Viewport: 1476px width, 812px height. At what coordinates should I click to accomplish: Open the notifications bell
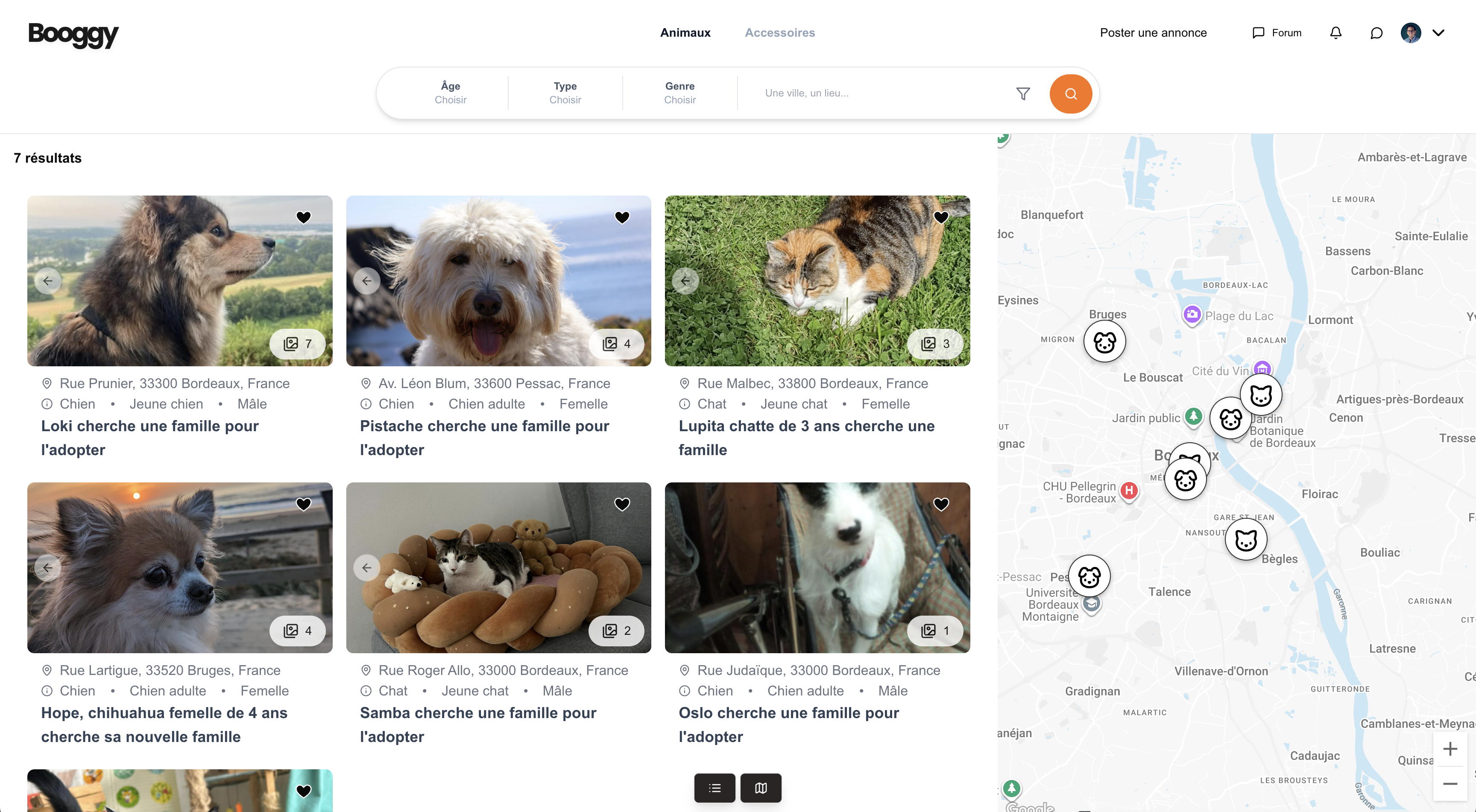pyautogui.click(x=1335, y=32)
